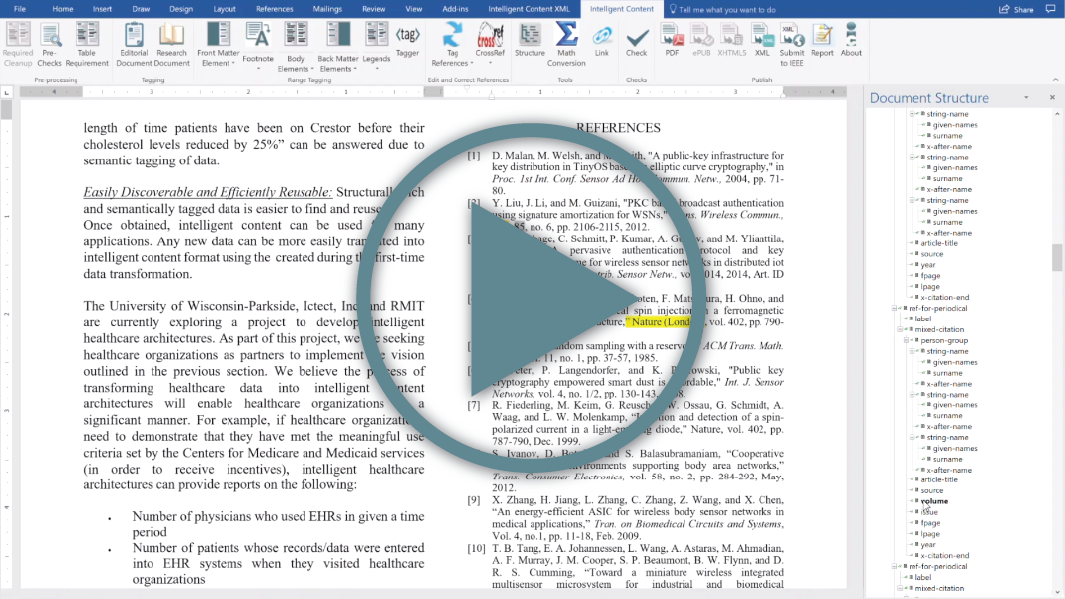
Task: Collapse the person-group tree node
Action: pos(907,340)
